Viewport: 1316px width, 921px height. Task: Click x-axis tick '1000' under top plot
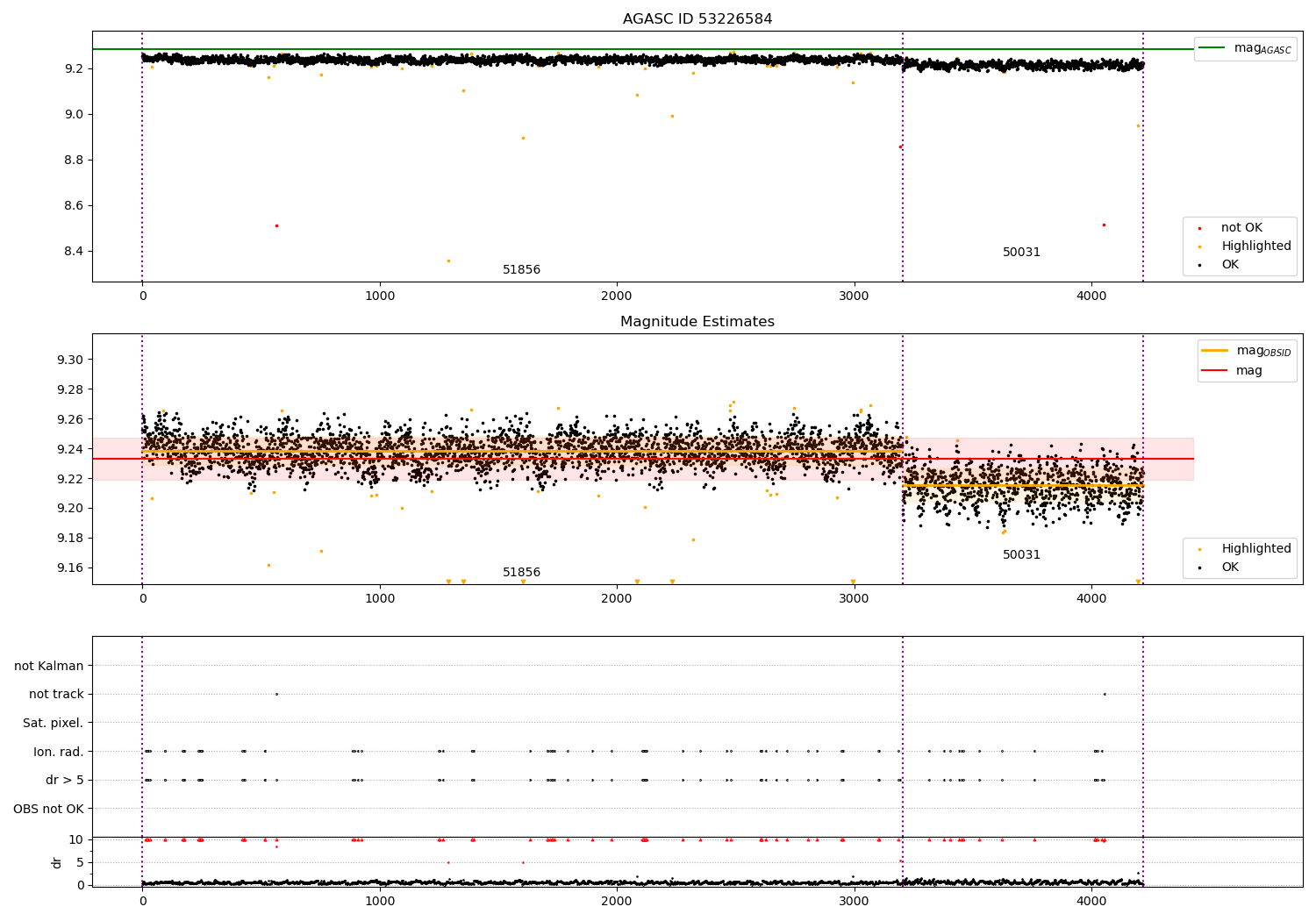pyautogui.click(x=380, y=296)
